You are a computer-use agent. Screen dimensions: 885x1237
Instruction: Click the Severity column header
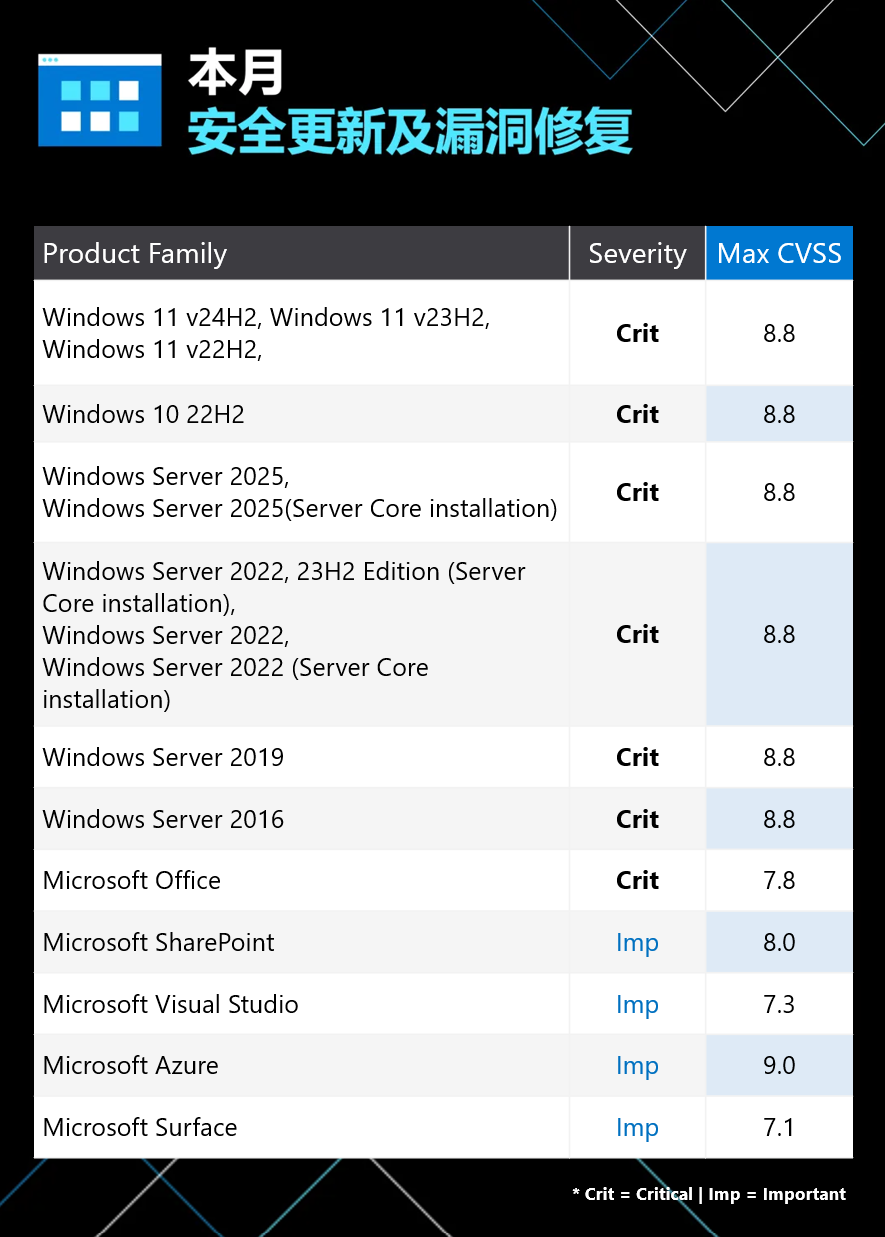(637, 253)
